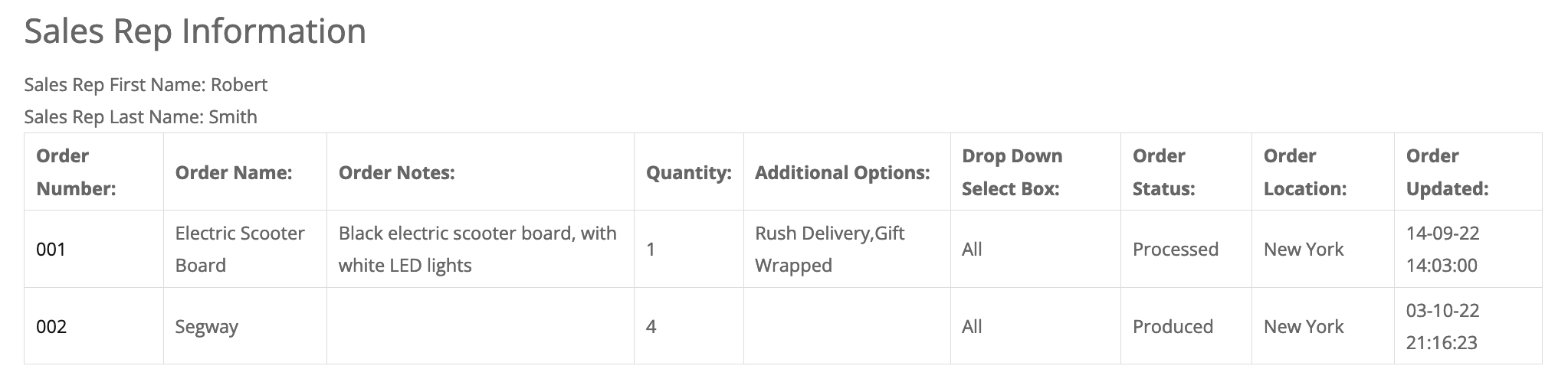Click the Rush Delivery,Gift Wrapped cell
Screen dimensions: 1568x392
830,250
